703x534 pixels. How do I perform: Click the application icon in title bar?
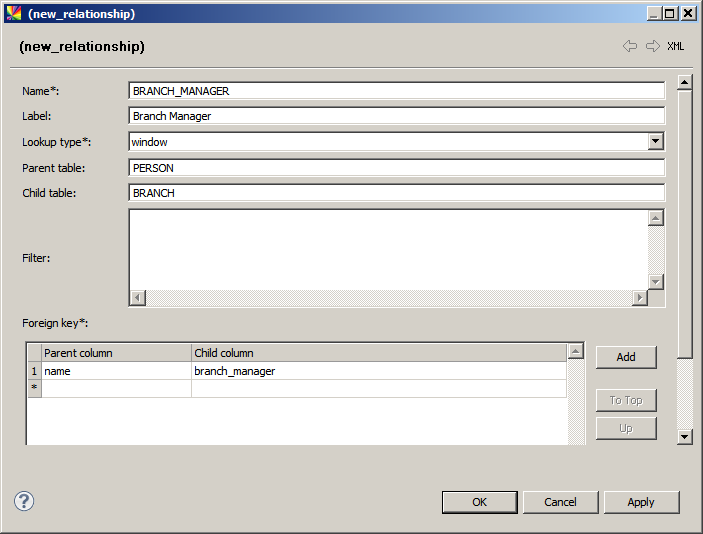[x=14, y=14]
